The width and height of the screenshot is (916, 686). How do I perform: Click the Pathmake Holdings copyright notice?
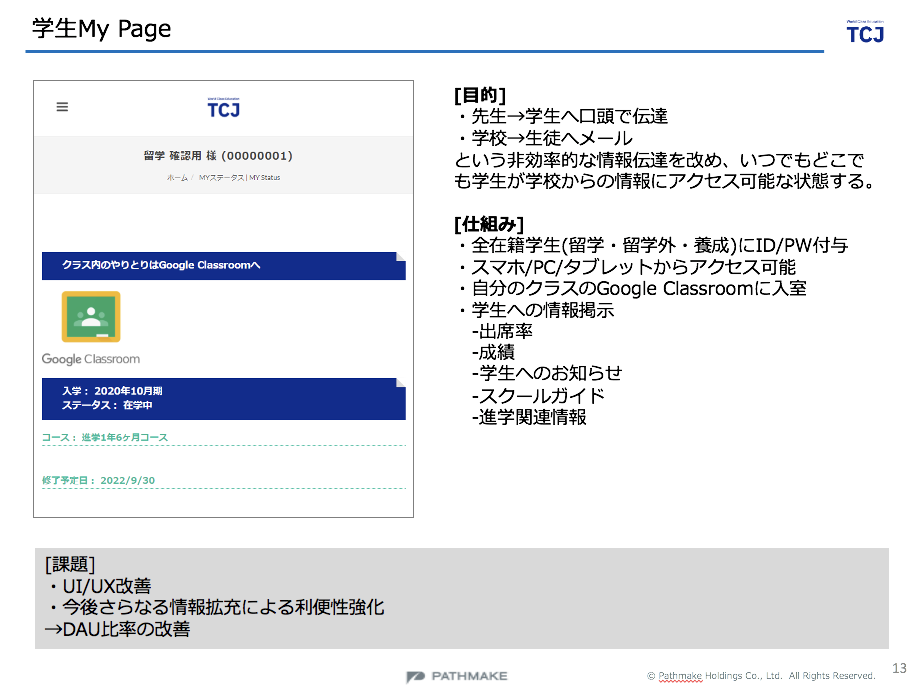tap(761, 676)
